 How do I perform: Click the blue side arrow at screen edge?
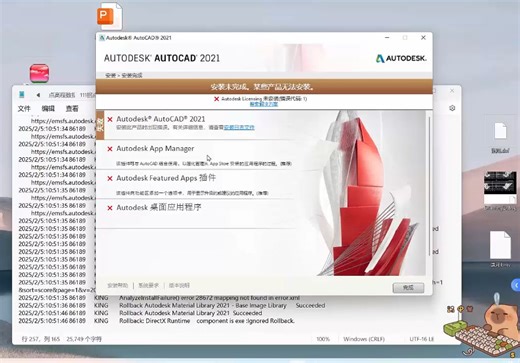tap(516, 285)
